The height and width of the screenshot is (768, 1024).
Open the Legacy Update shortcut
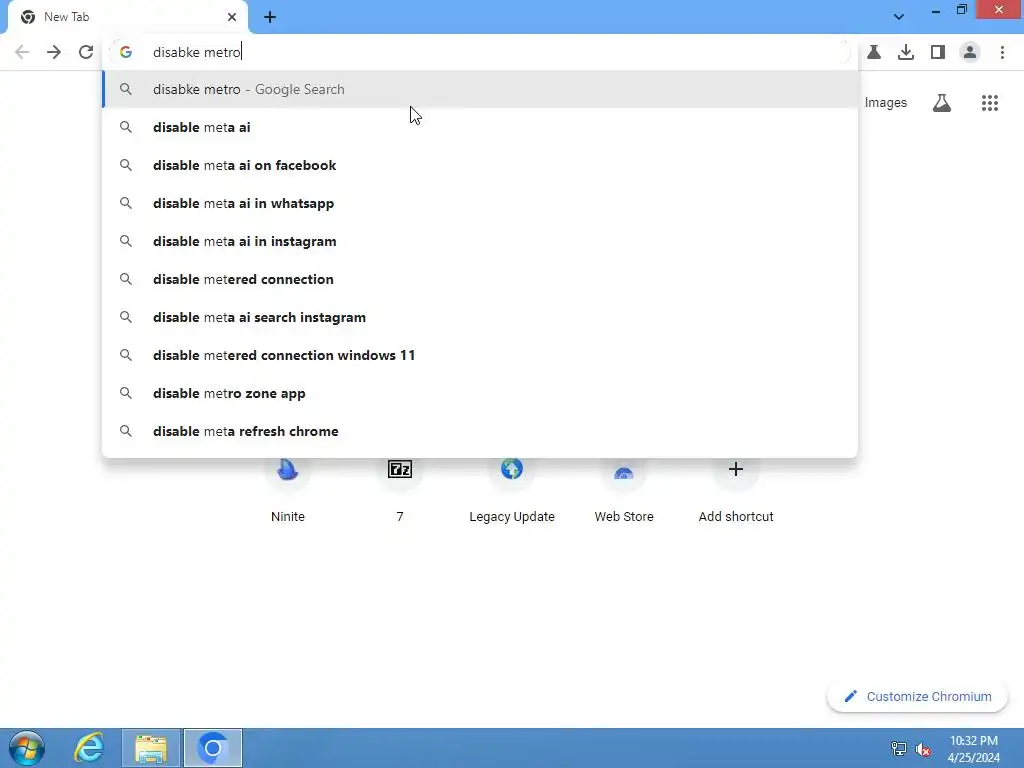click(x=512, y=470)
